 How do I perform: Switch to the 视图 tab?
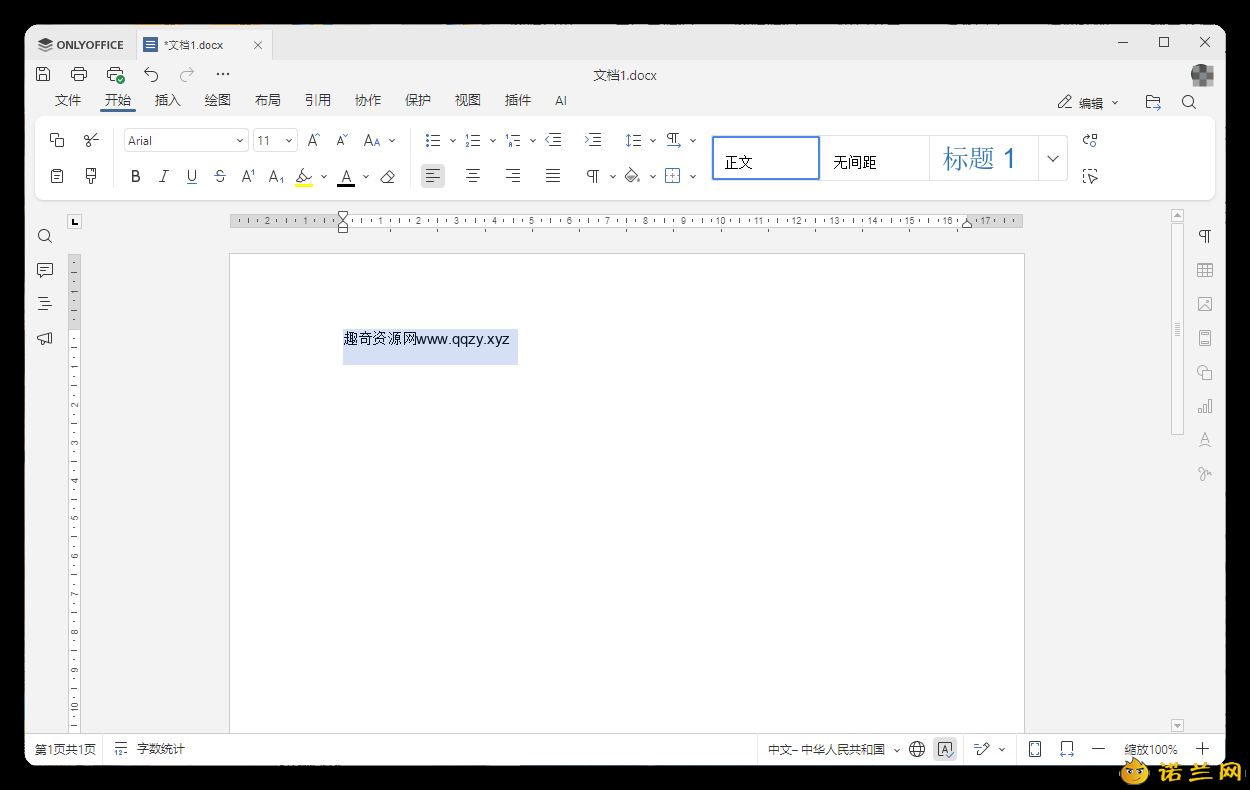tap(468, 100)
